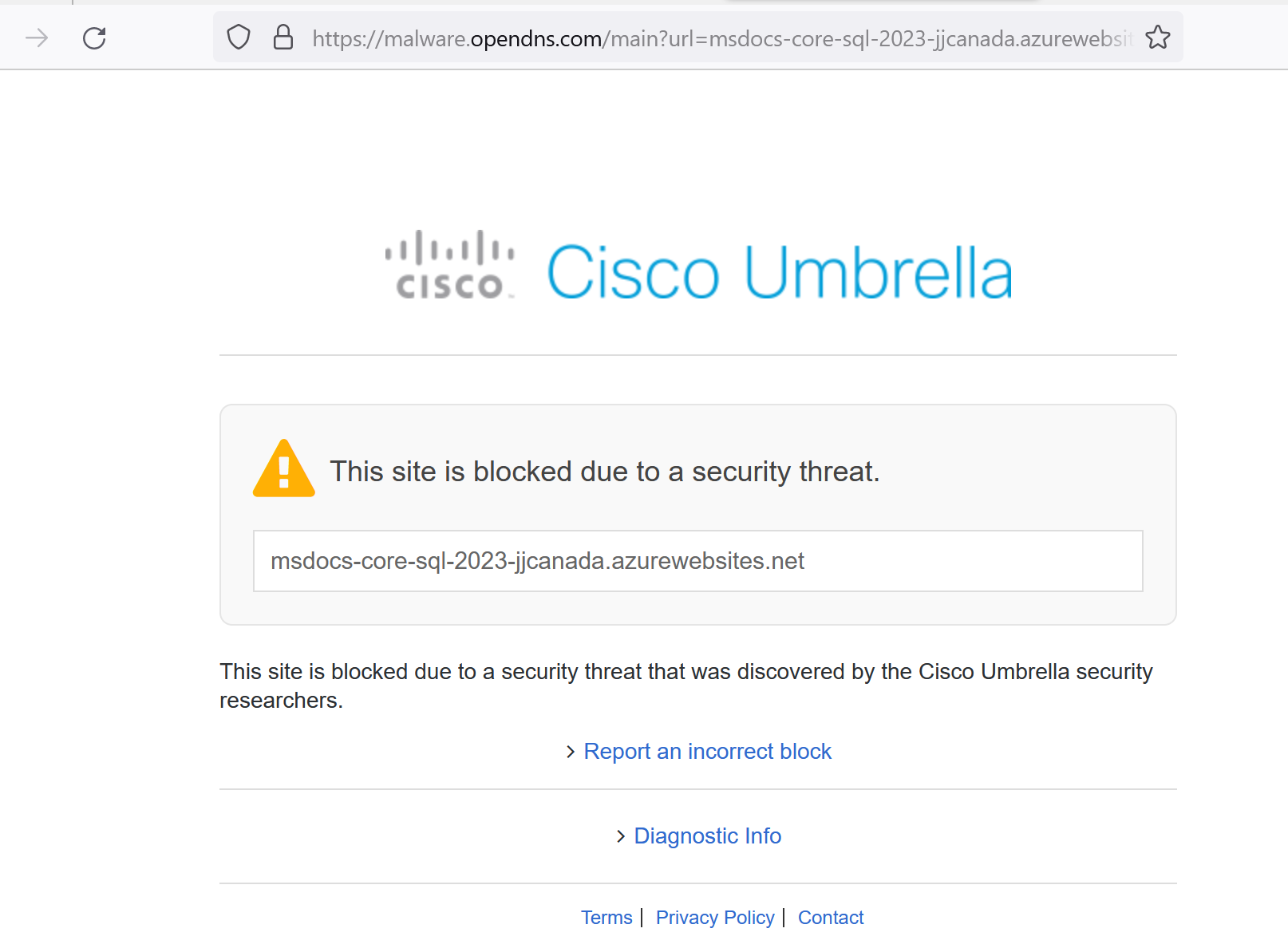The width and height of the screenshot is (1288, 952).
Task: Reload the page with the refresh icon
Action: point(94,38)
